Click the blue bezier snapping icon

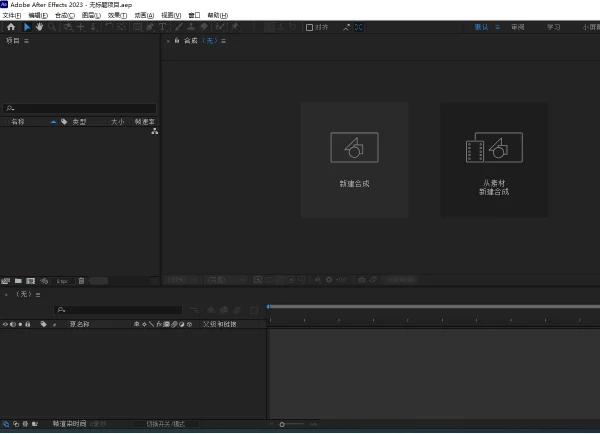click(x=359, y=27)
